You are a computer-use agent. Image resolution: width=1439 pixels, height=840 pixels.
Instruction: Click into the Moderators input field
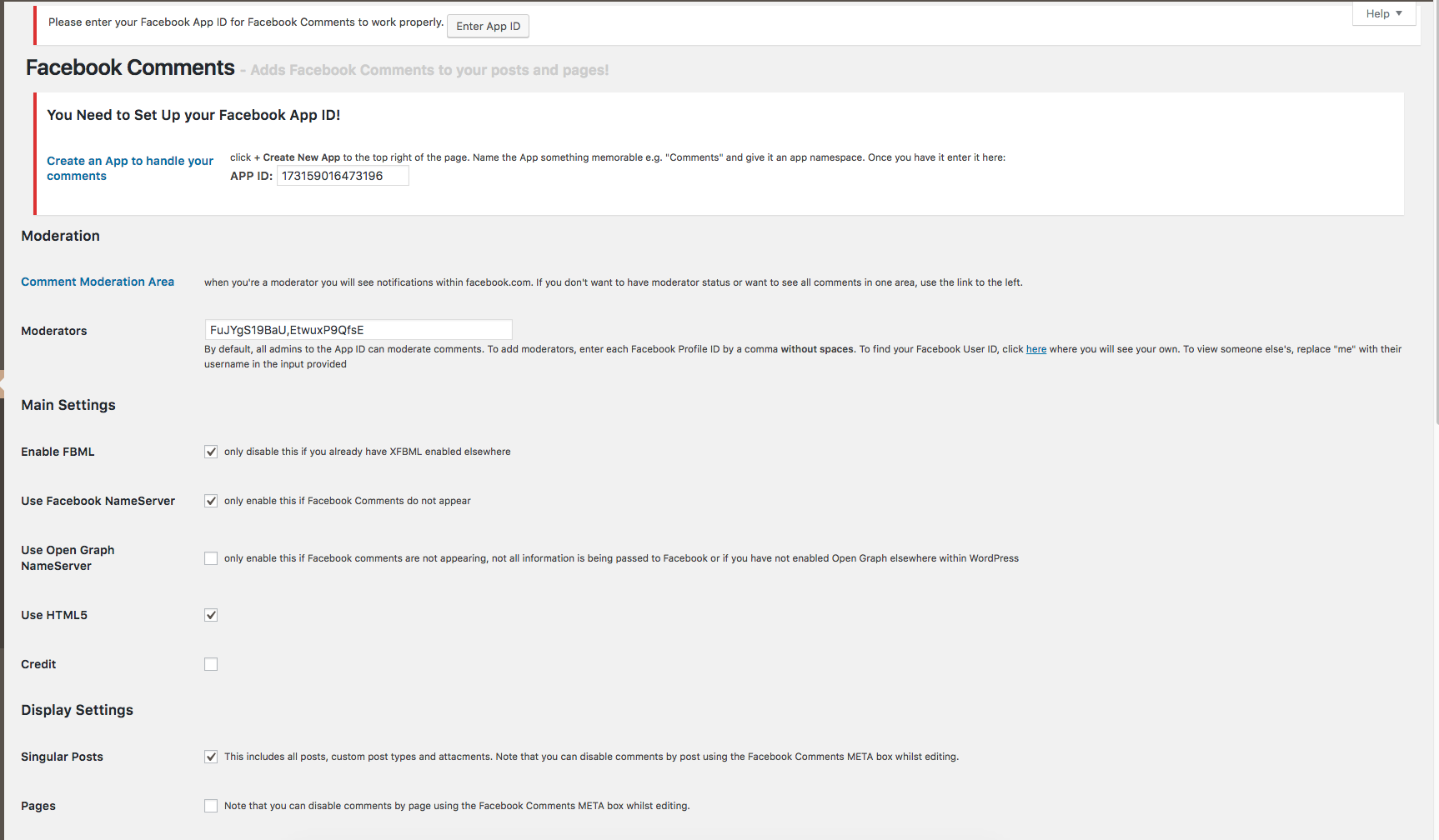click(358, 330)
